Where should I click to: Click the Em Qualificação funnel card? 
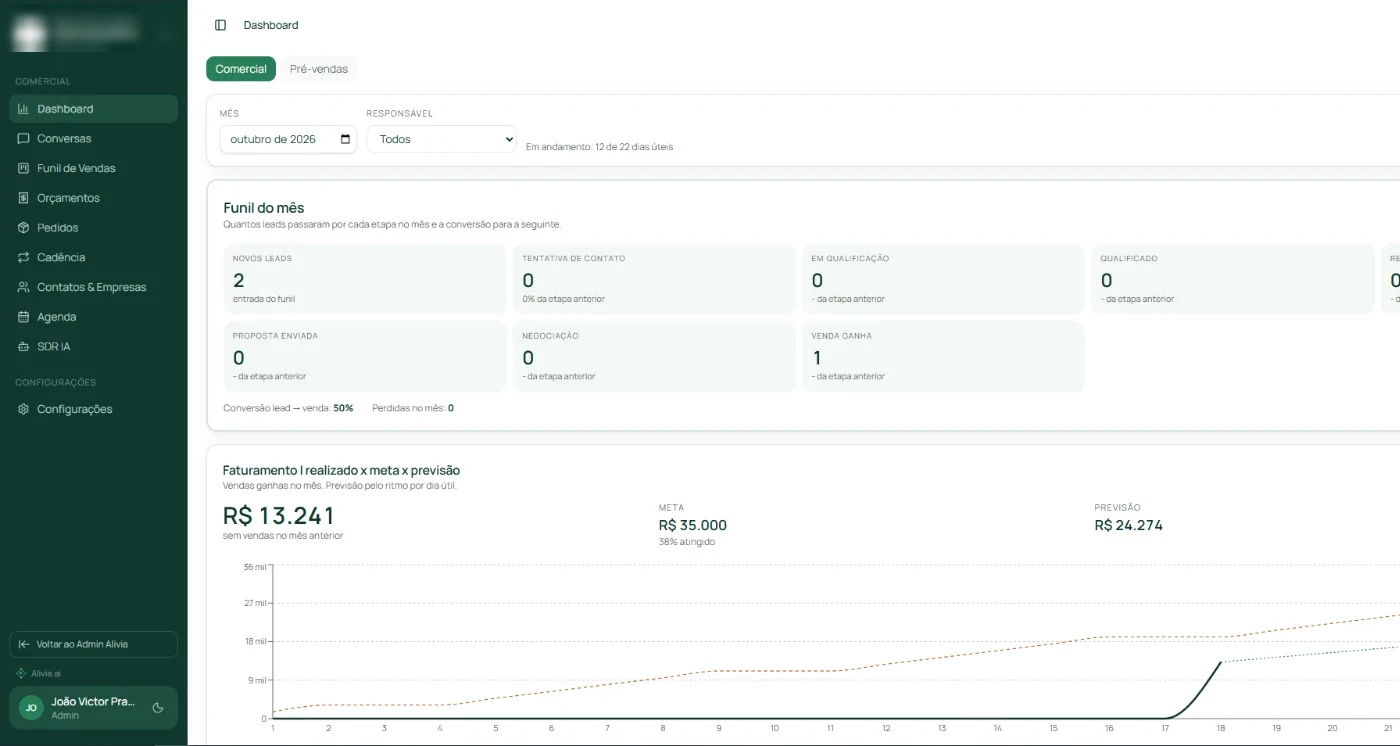(x=944, y=279)
